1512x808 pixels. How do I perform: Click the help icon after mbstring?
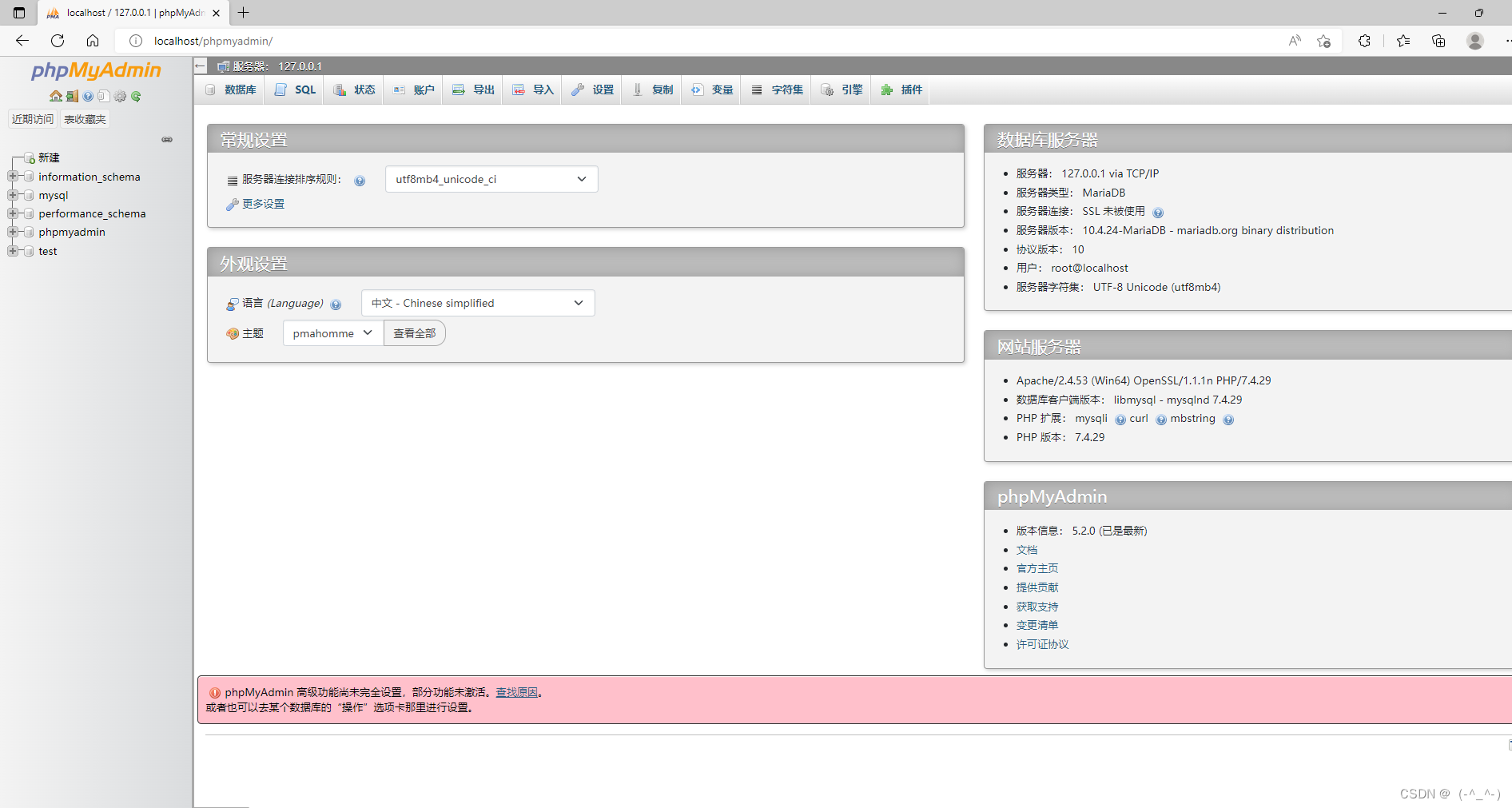(x=1228, y=420)
